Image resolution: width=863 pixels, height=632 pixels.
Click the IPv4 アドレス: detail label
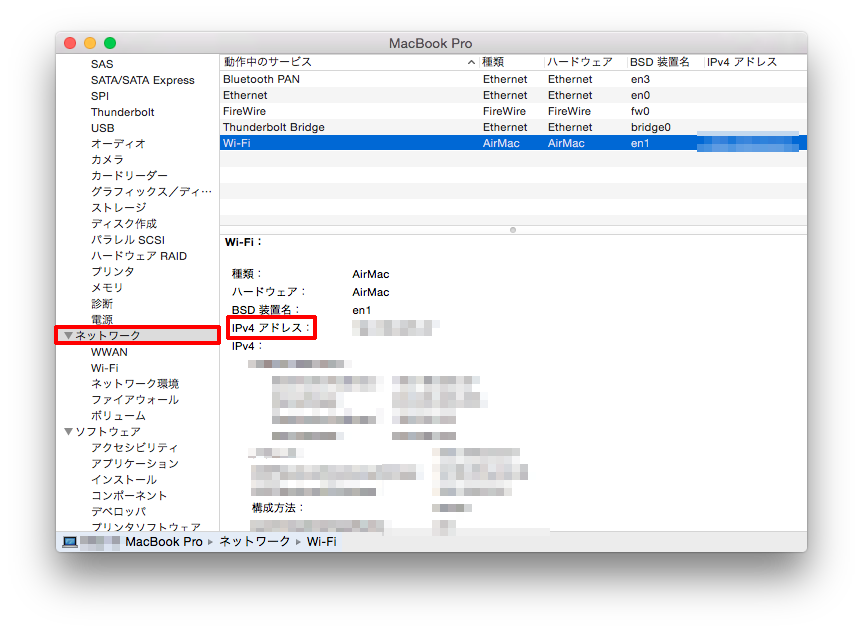click(x=271, y=328)
